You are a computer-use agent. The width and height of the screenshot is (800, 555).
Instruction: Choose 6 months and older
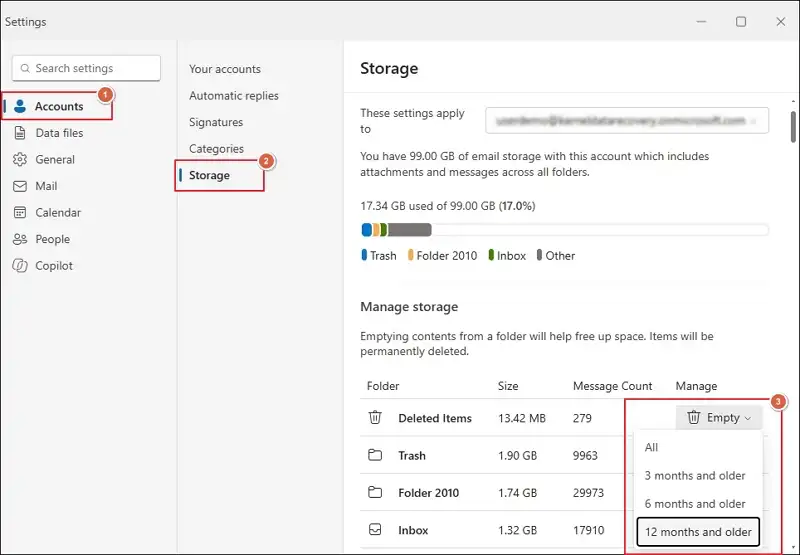pyautogui.click(x=695, y=503)
